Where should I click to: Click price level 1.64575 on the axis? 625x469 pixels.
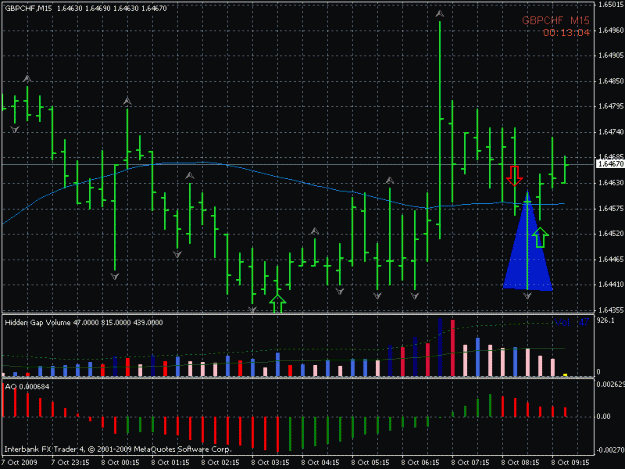[611, 208]
